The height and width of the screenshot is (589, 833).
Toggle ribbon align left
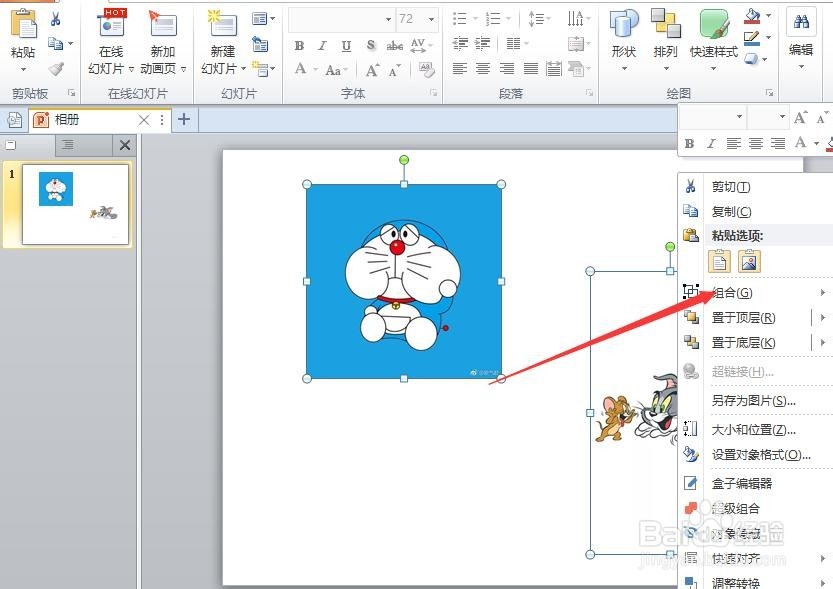460,69
